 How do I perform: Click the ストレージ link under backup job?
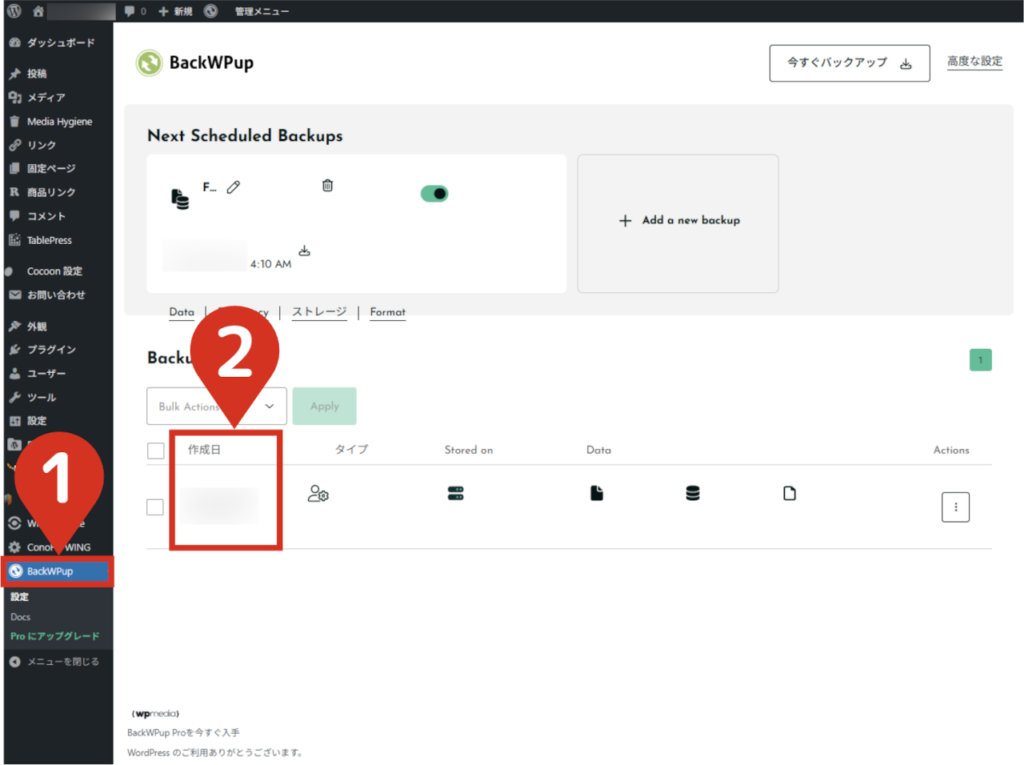[x=319, y=312]
